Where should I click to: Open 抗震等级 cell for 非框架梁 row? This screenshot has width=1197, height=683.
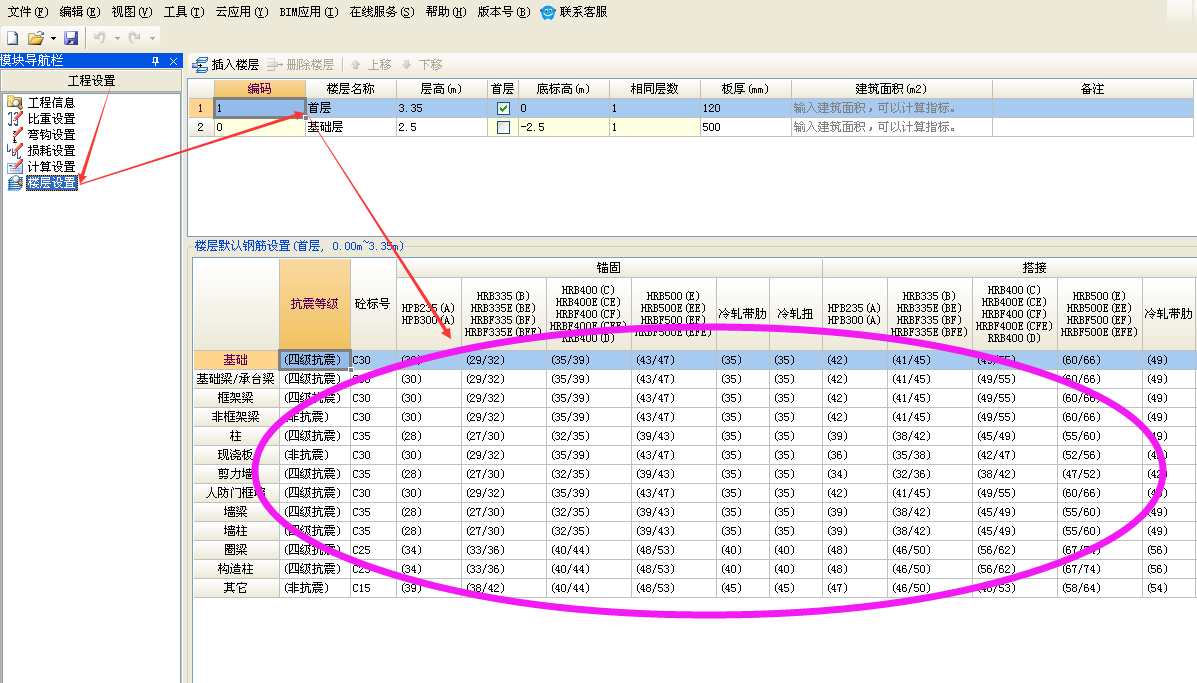tap(315, 417)
